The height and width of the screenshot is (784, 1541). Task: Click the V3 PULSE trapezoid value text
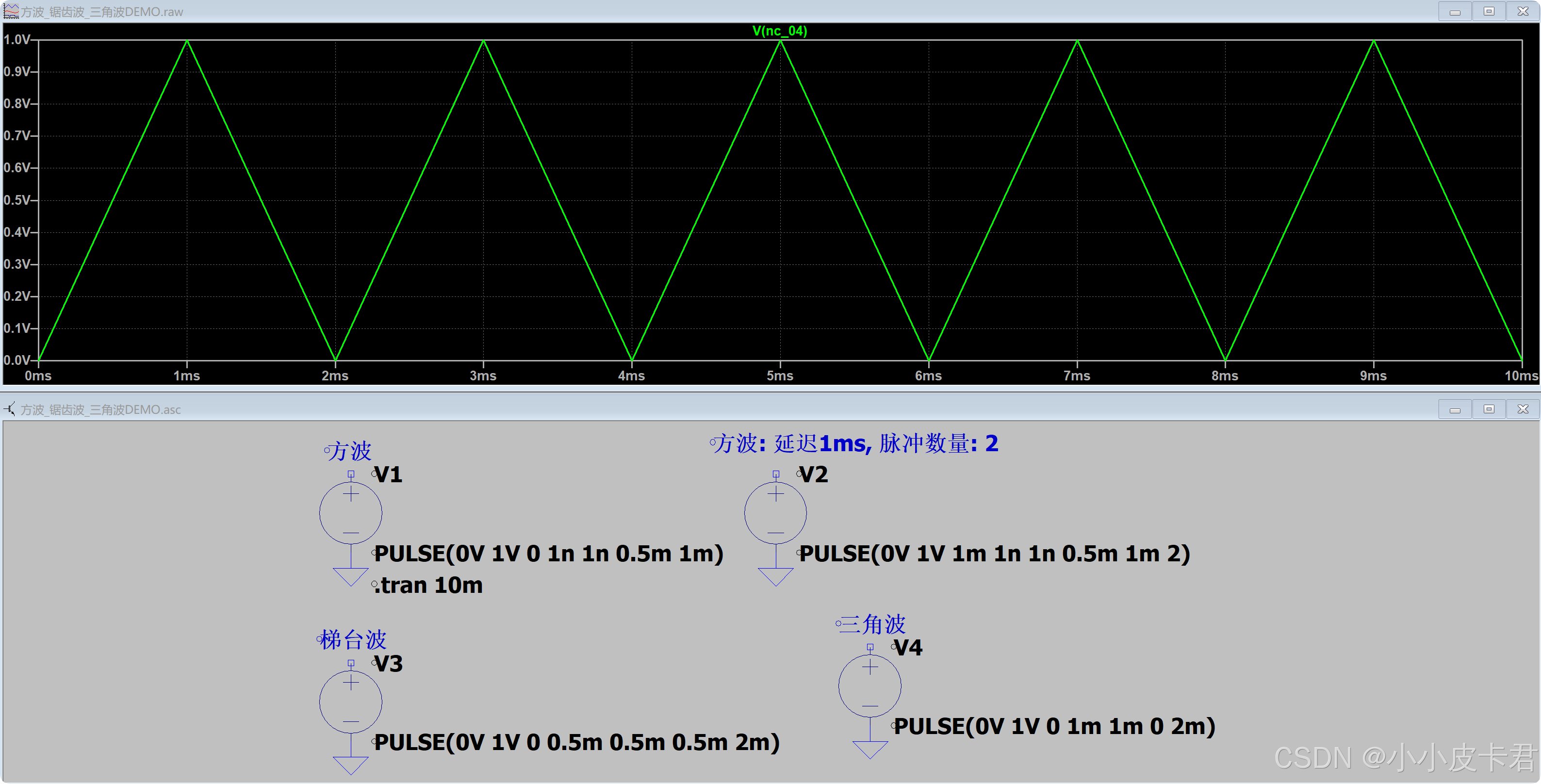tap(577, 743)
